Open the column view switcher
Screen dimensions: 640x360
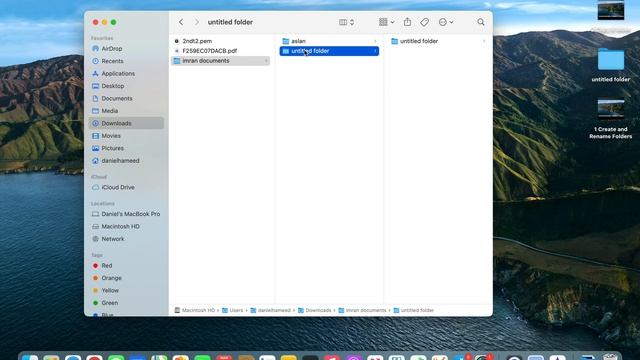(347, 22)
